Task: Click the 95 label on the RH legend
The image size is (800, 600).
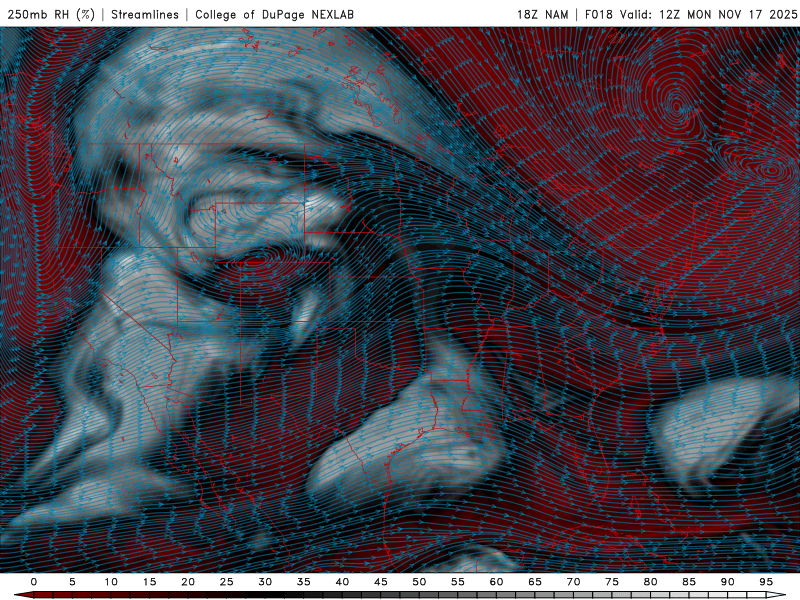Action: pyautogui.click(x=766, y=582)
